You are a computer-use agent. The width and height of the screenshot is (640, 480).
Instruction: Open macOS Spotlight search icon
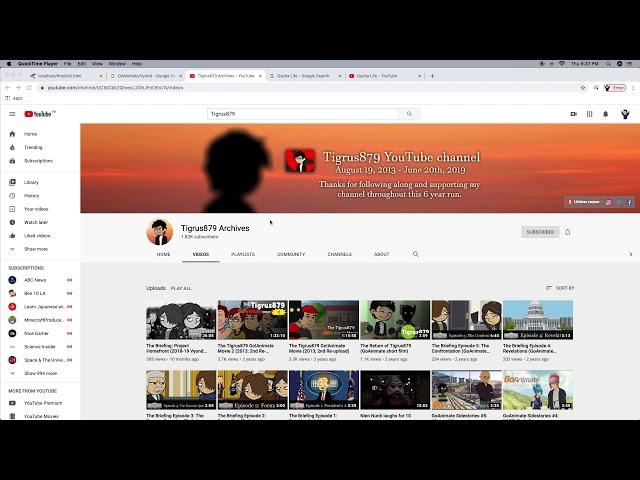[x=608, y=64]
